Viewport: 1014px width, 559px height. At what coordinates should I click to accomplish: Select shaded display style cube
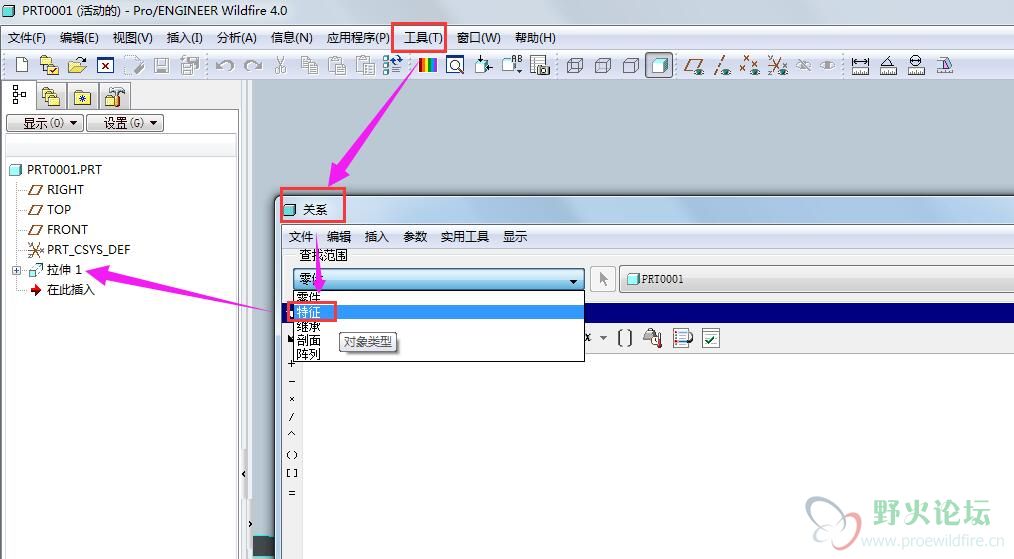pos(659,65)
